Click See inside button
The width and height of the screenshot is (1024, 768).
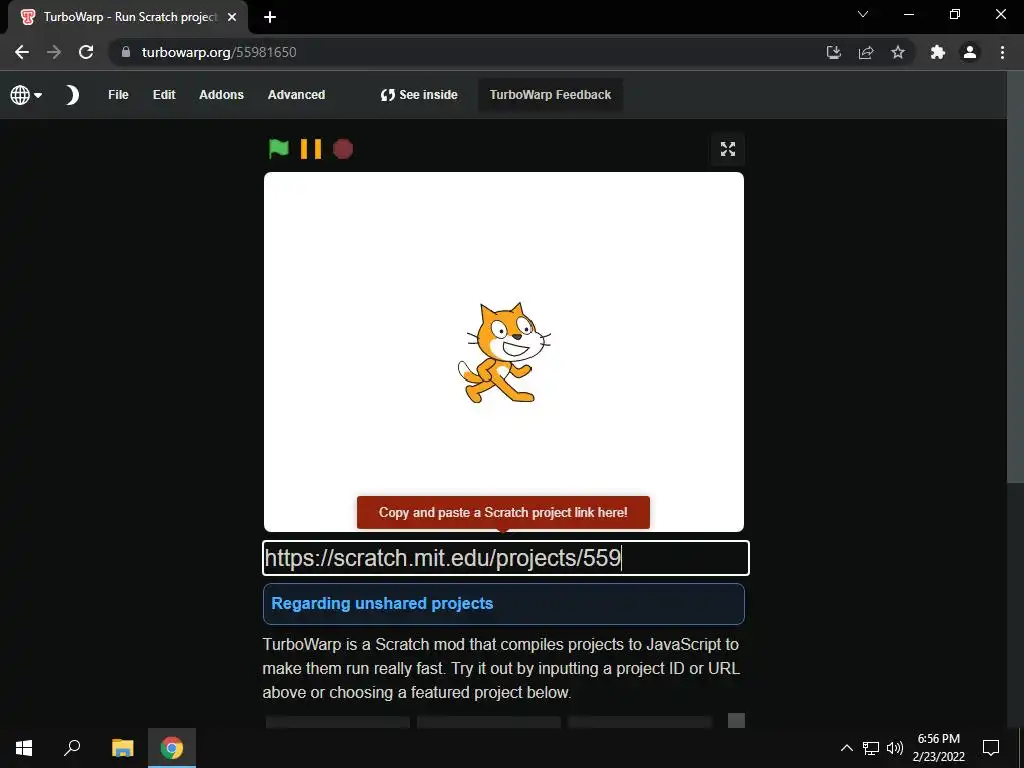coord(419,95)
